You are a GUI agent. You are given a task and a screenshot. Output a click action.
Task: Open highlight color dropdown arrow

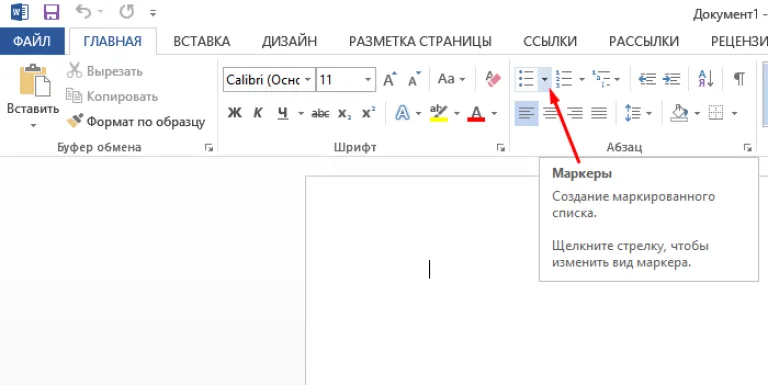click(456, 114)
